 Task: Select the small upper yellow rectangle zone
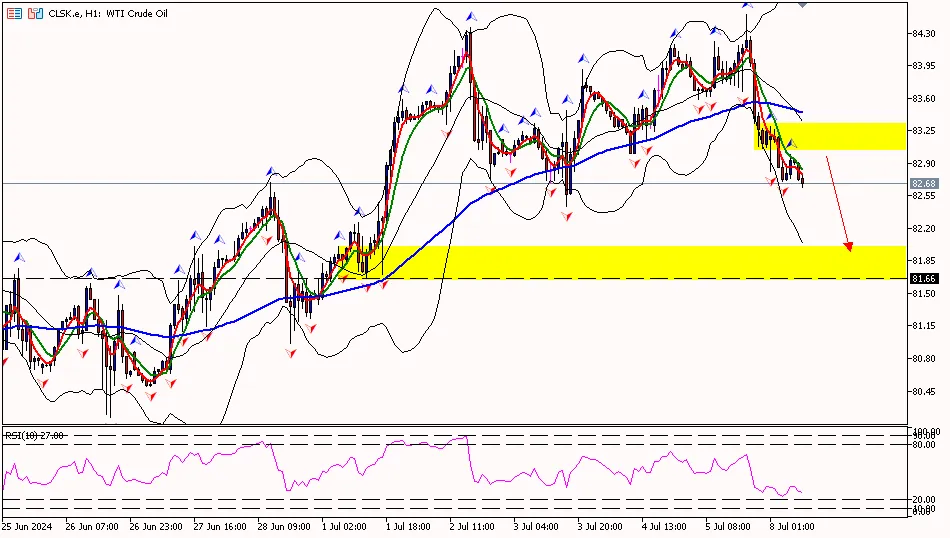pos(830,137)
